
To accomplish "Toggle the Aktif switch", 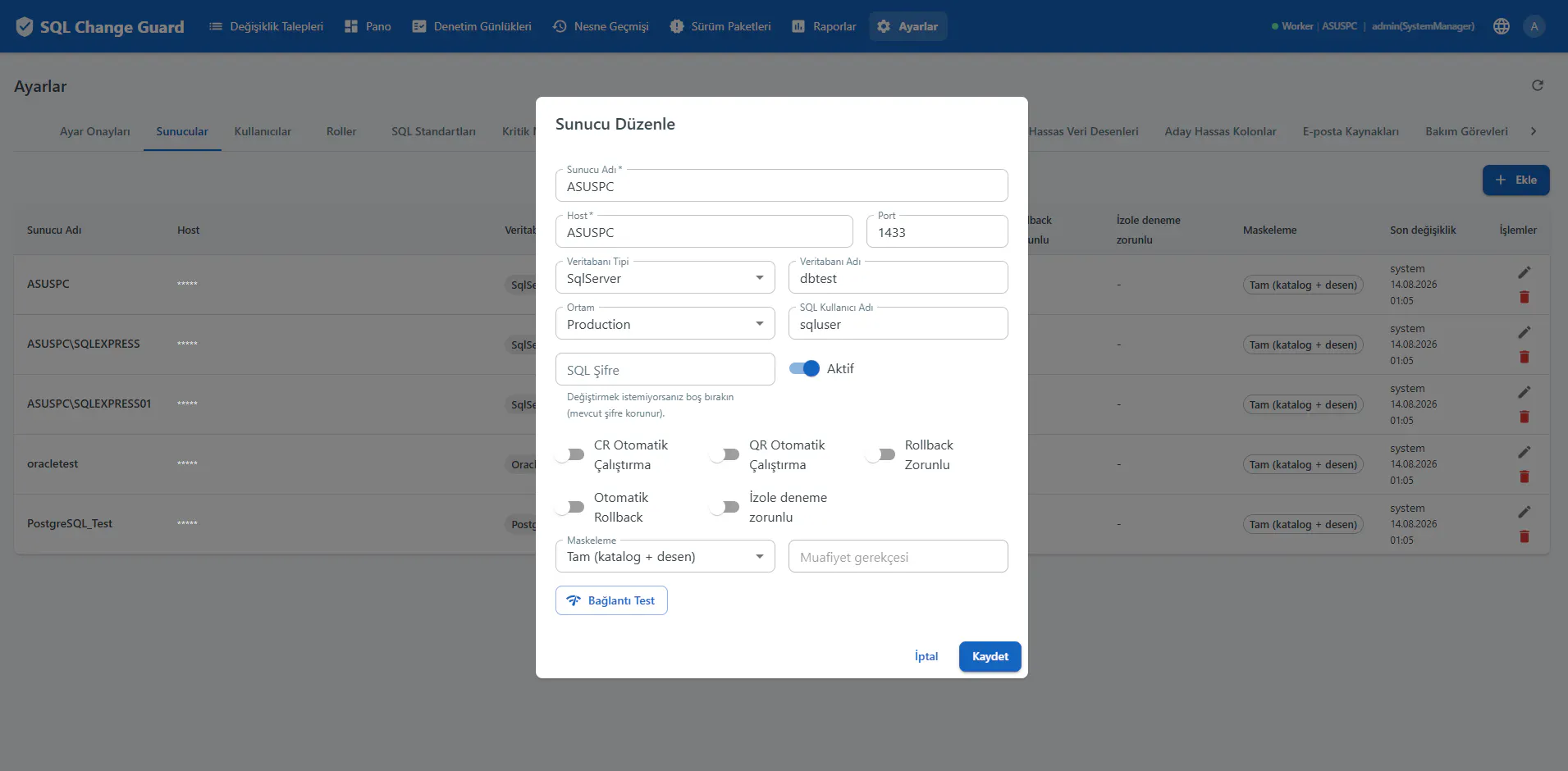I will pyautogui.click(x=804, y=369).
